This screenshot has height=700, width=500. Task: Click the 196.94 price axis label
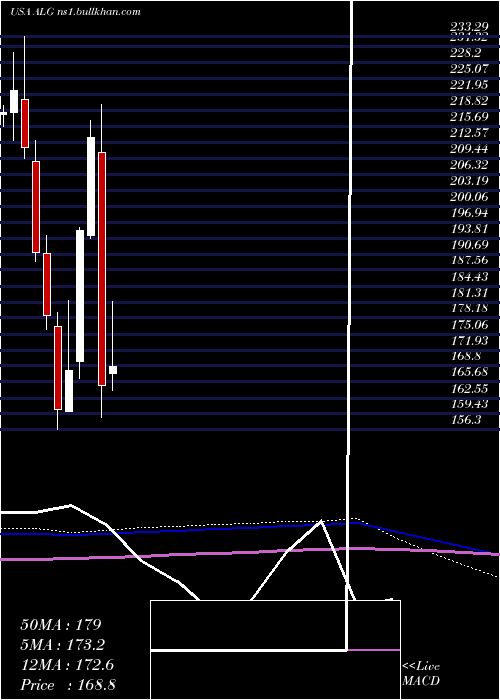tap(469, 212)
